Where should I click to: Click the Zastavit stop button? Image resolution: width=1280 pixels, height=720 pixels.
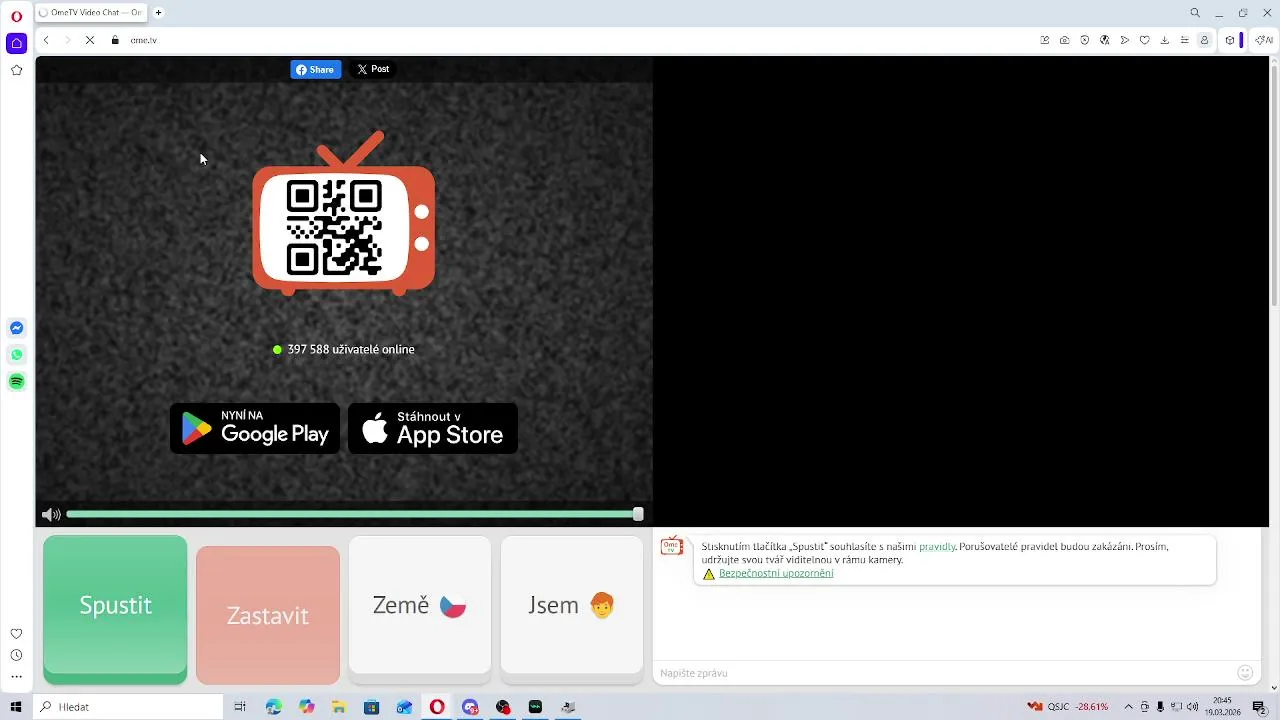268,615
